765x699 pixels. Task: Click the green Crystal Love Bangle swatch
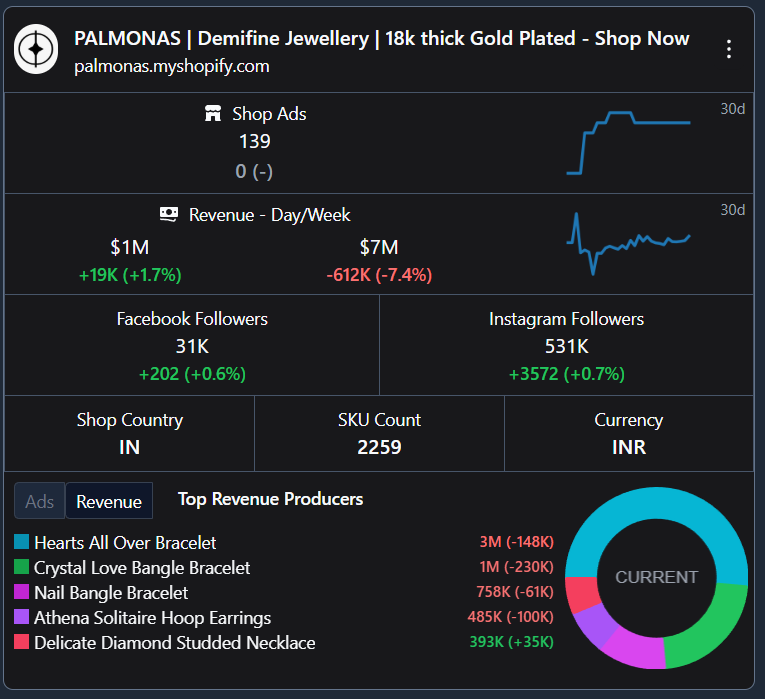click(21, 567)
